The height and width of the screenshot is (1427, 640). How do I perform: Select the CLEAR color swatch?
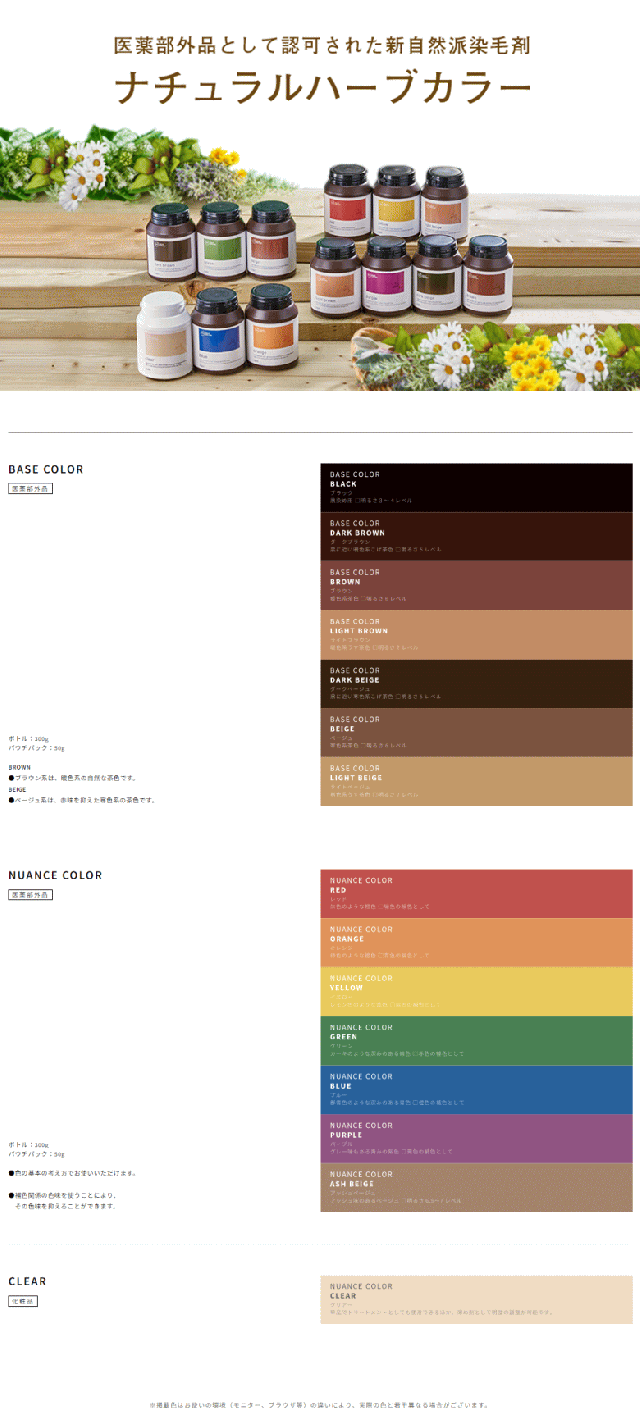tap(476, 1299)
